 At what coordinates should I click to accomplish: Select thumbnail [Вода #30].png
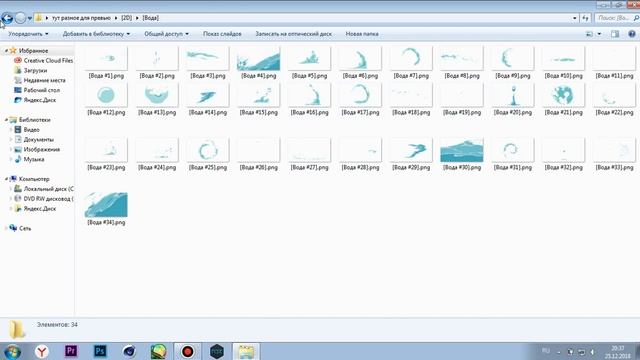click(x=462, y=150)
